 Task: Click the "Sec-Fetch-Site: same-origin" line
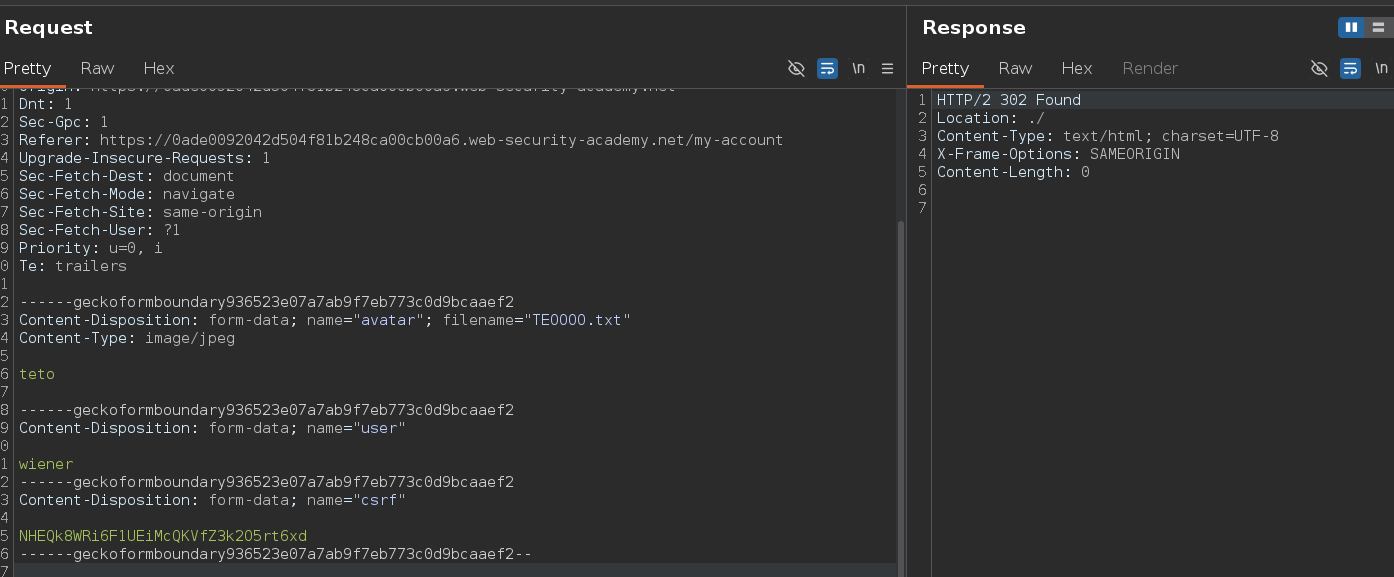(140, 212)
